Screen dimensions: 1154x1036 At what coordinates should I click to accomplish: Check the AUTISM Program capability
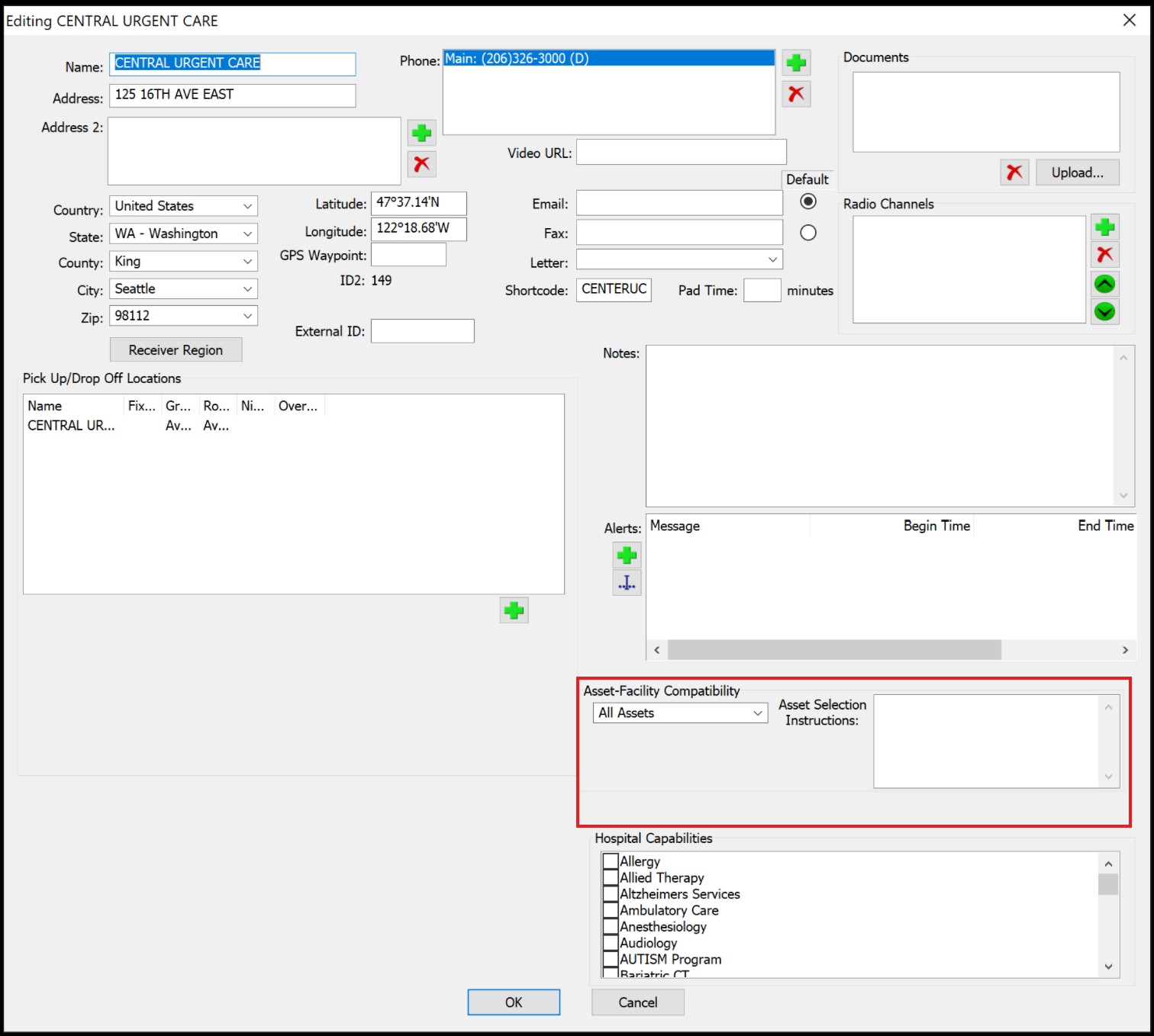pos(611,959)
